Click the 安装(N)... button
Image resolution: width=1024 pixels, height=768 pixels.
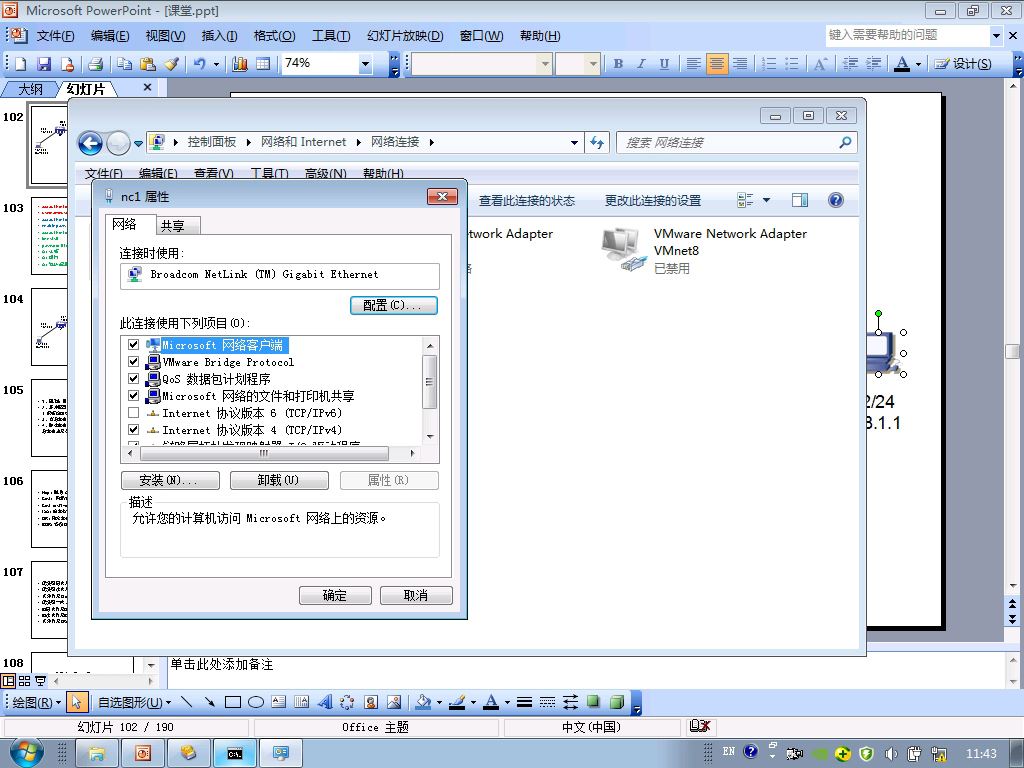(170, 480)
